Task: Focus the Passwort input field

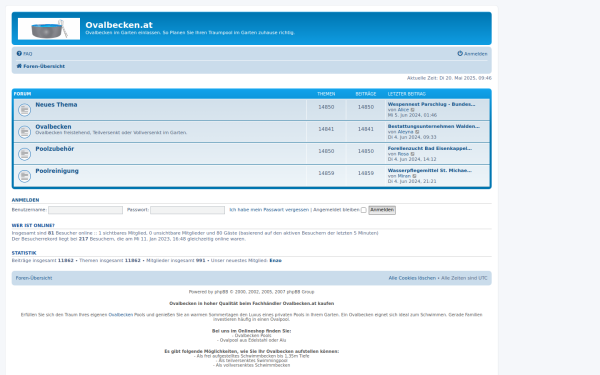Action: pyautogui.click(x=188, y=210)
